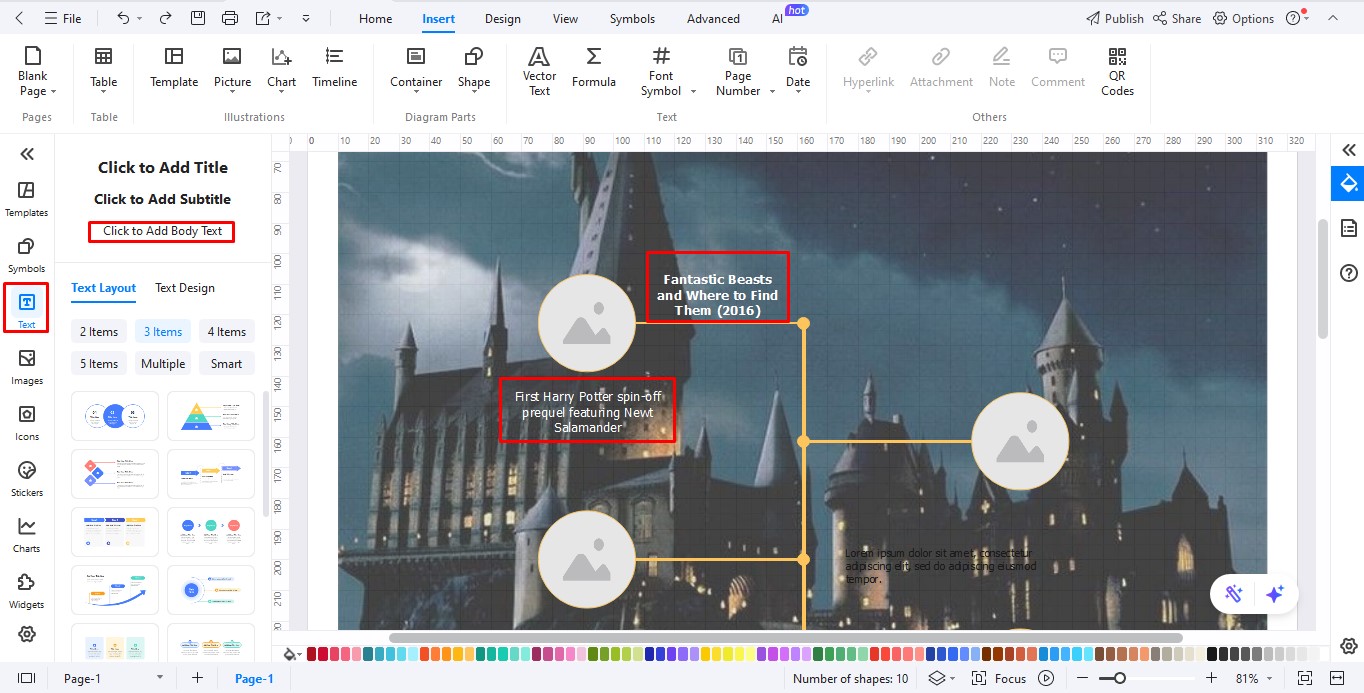This screenshot has height=693, width=1364.
Task: Switch to the Design ribbon tab
Action: pos(502,18)
